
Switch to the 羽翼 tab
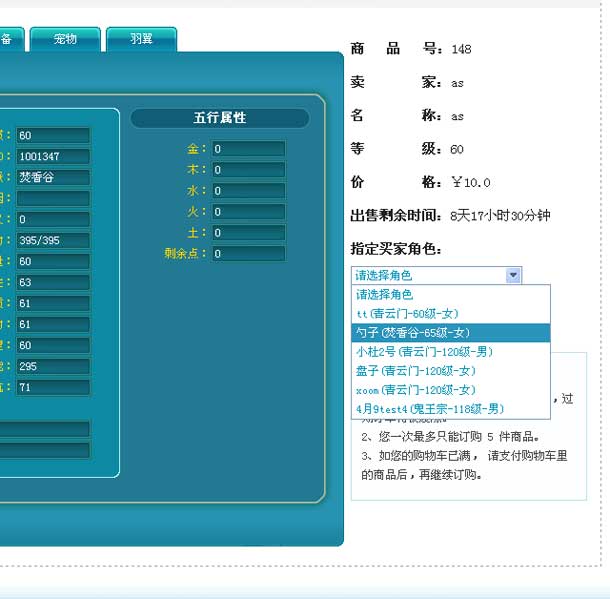tap(141, 39)
